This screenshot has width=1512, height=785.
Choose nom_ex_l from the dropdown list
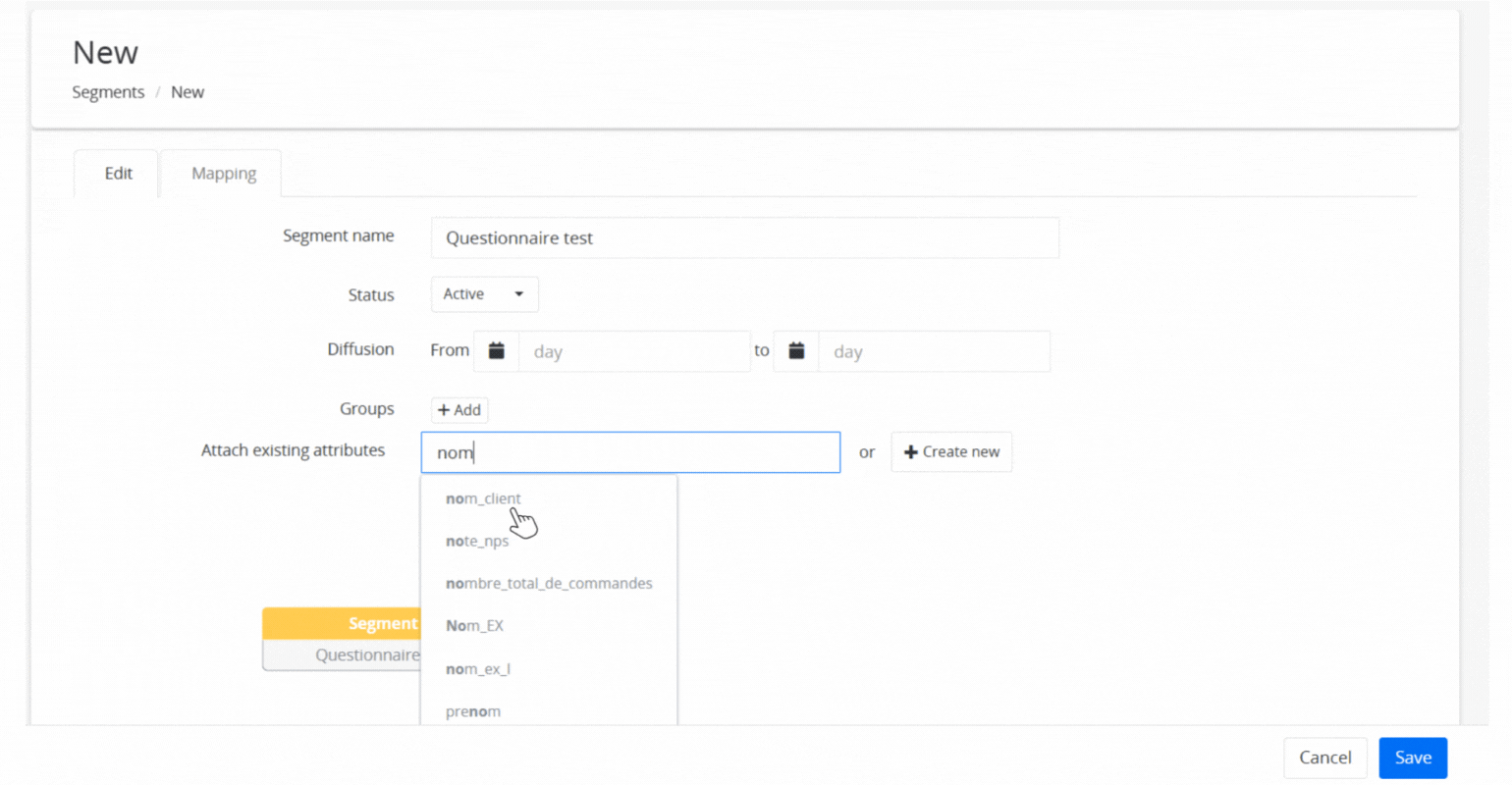point(477,669)
